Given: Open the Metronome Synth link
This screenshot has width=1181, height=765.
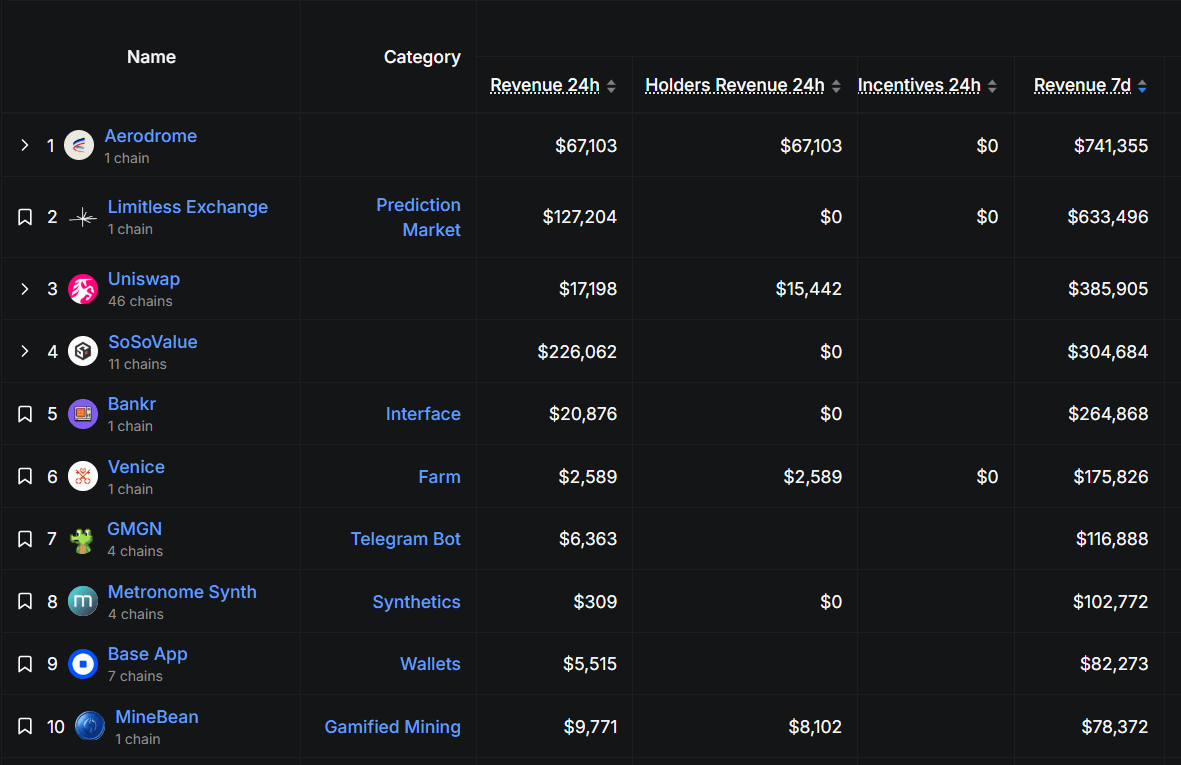Looking at the screenshot, I should tap(182, 593).
